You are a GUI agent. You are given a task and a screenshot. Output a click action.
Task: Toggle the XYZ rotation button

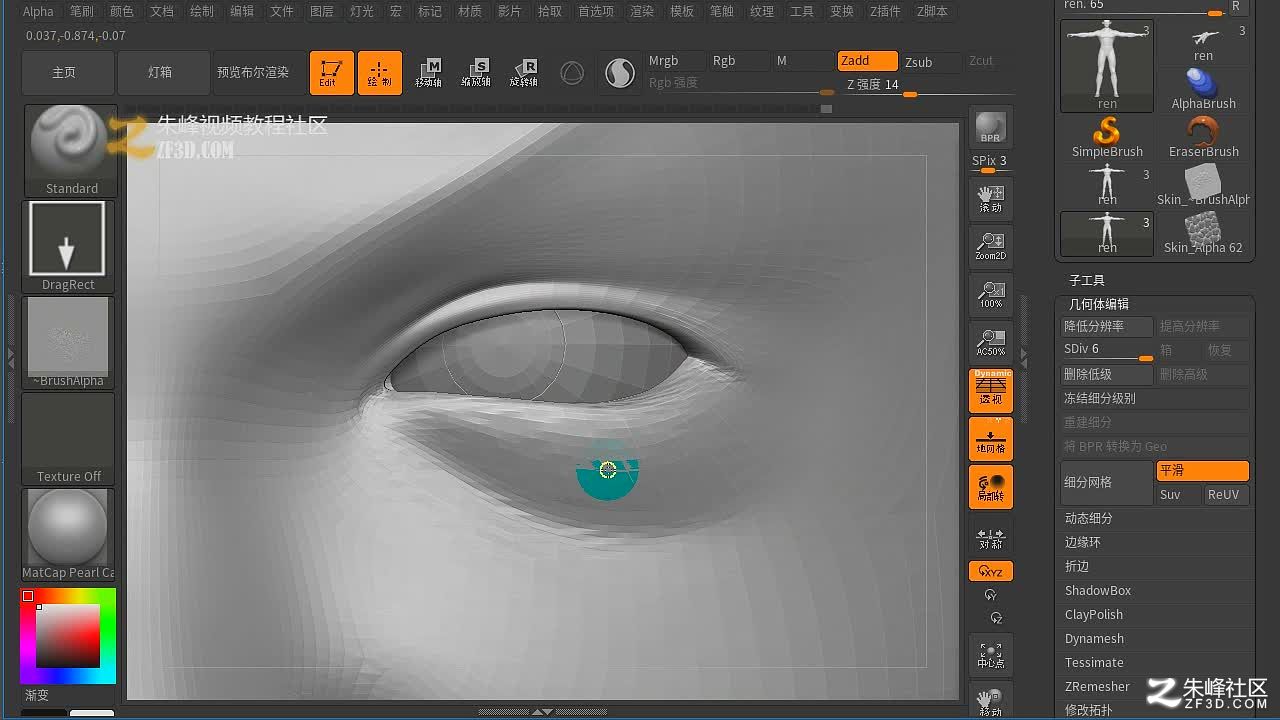[990, 571]
